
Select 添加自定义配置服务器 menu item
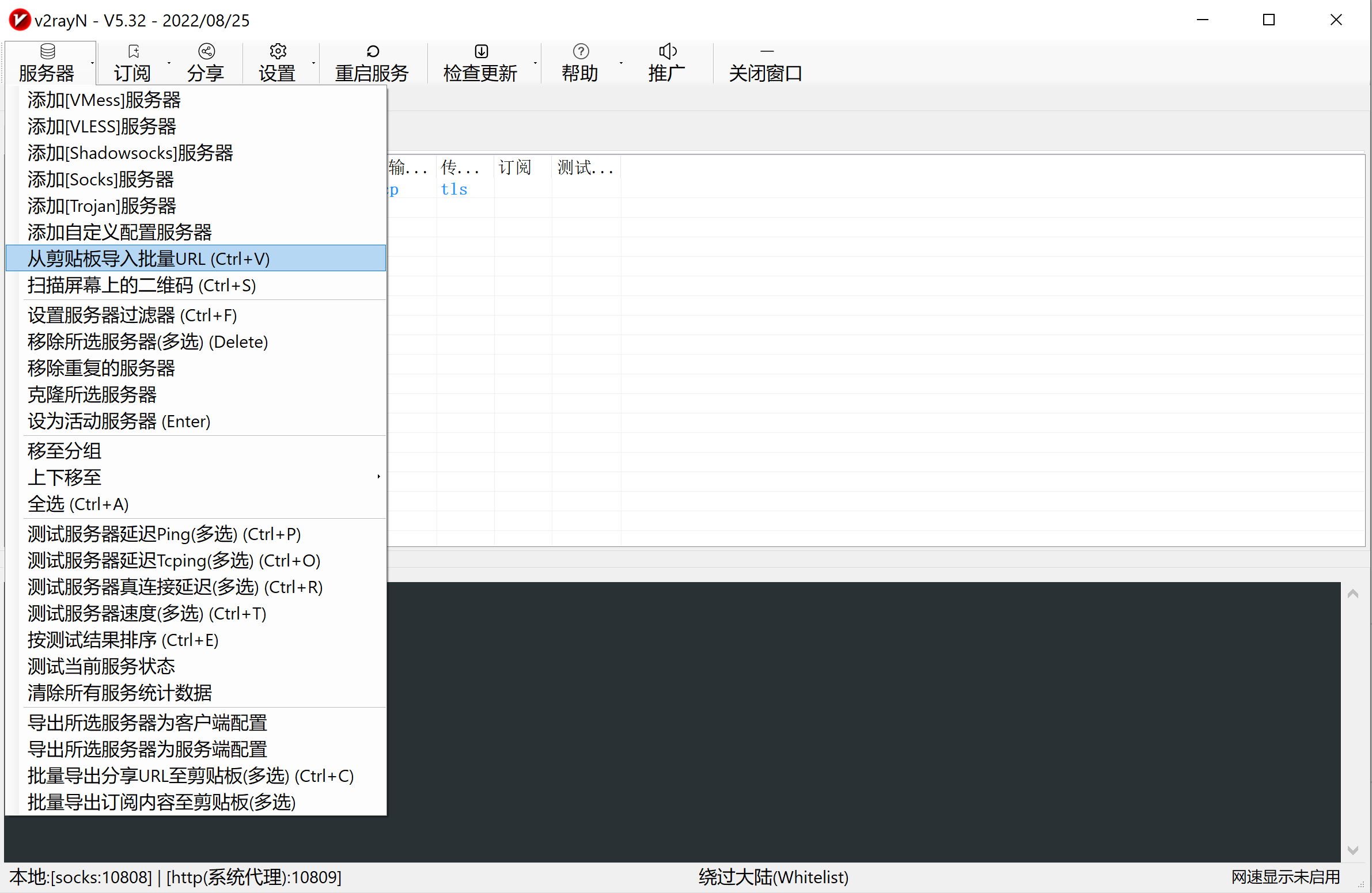[196, 233]
